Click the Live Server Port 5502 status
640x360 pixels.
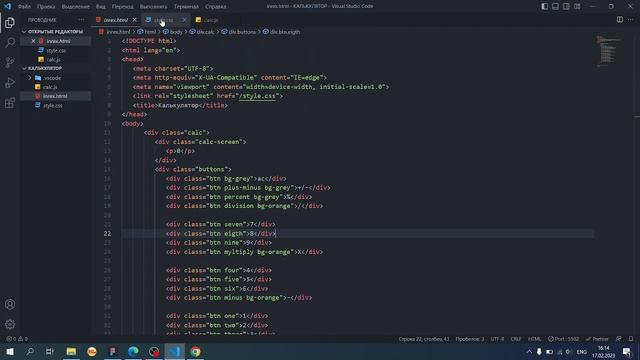[x=563, y=339]
